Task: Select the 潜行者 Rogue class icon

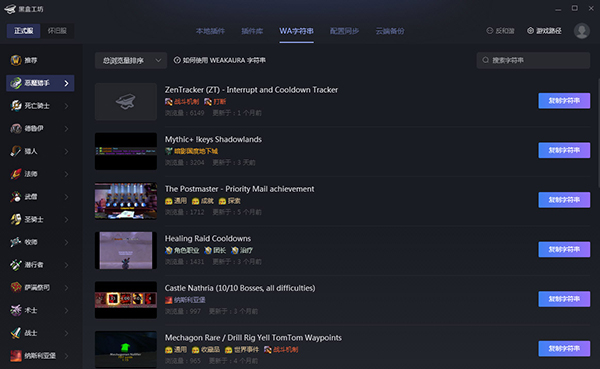Action: [16, 265]
